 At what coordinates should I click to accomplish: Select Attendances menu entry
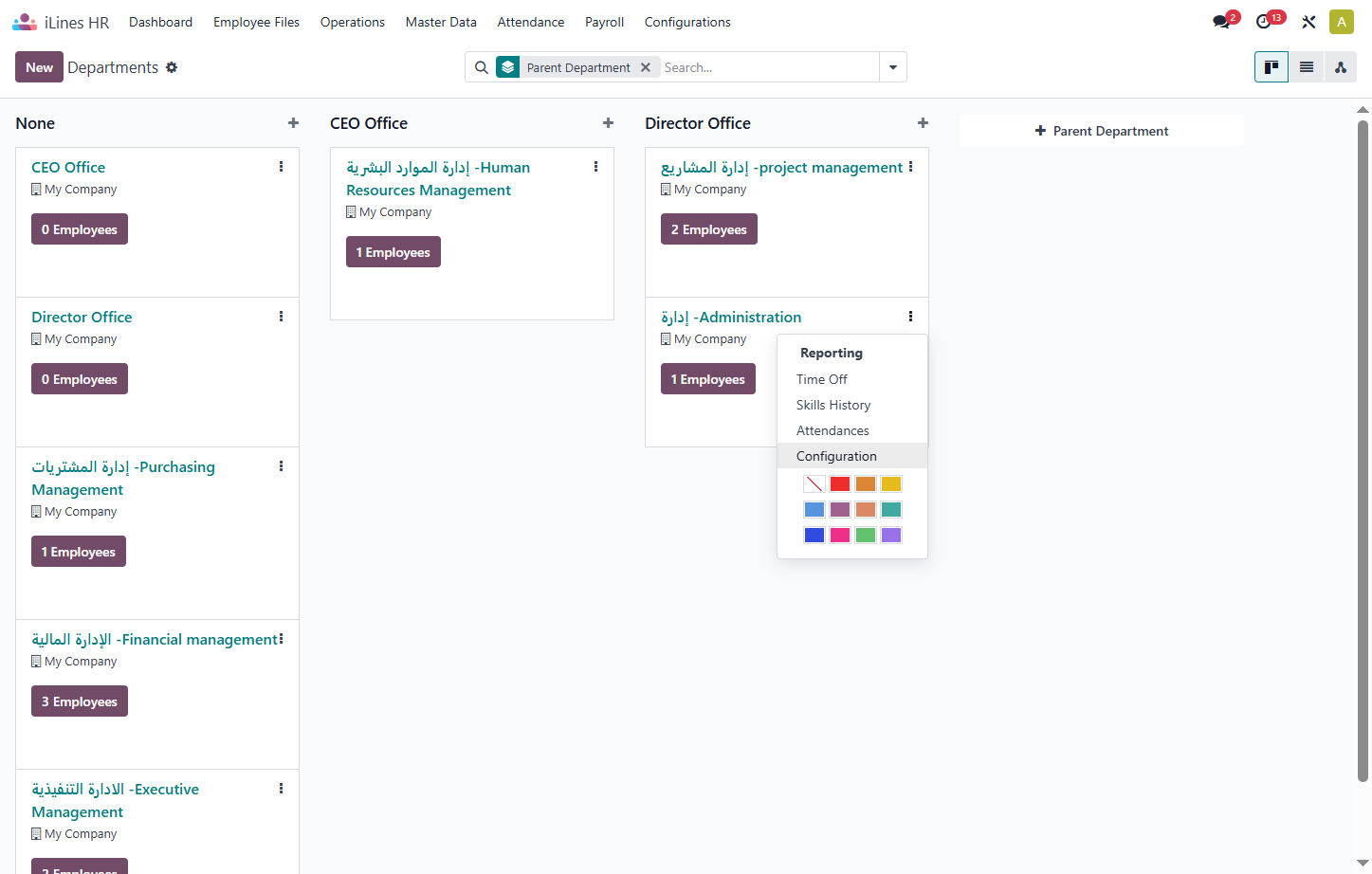pos(852,430)
